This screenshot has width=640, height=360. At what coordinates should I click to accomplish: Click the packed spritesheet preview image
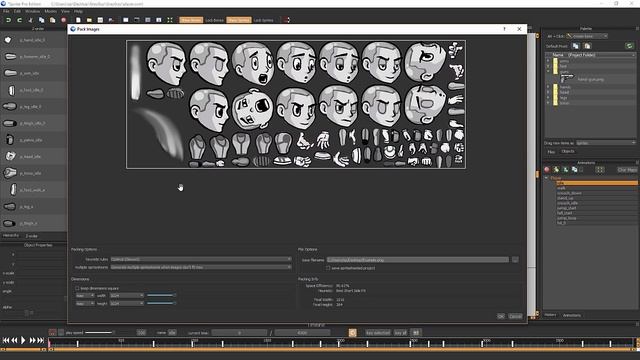(296, 104)
